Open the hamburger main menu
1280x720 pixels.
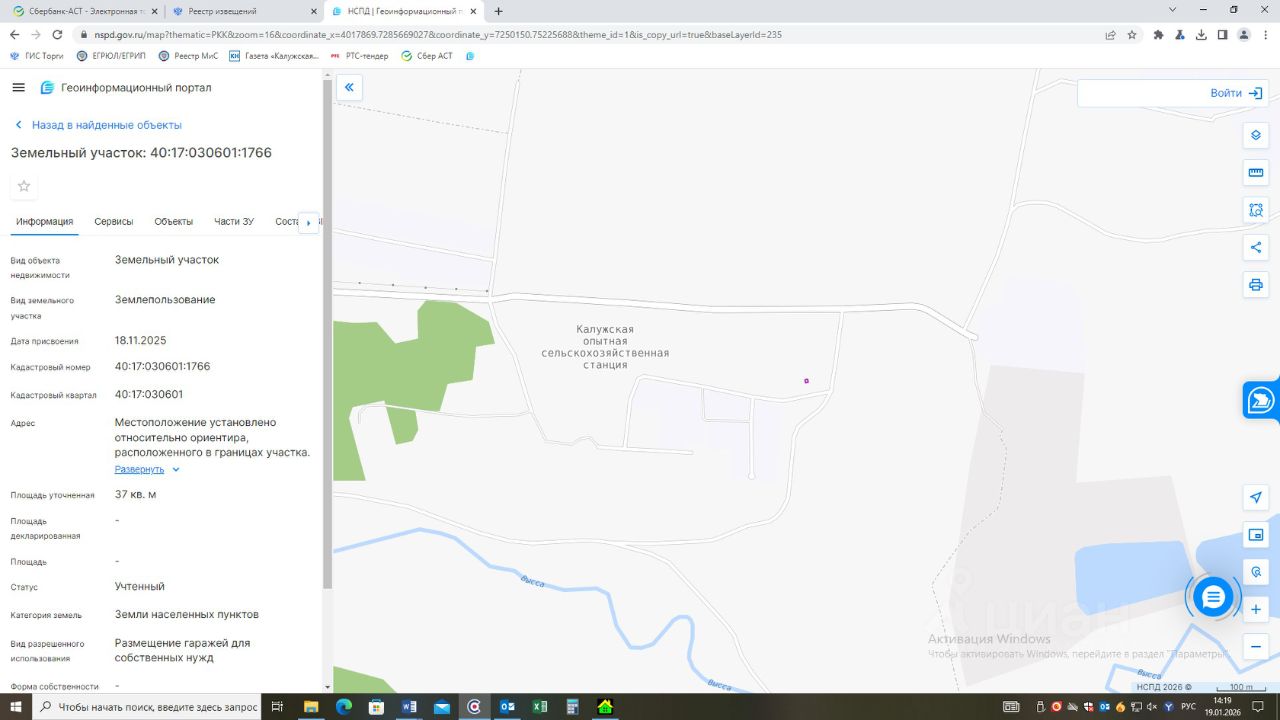18,88
